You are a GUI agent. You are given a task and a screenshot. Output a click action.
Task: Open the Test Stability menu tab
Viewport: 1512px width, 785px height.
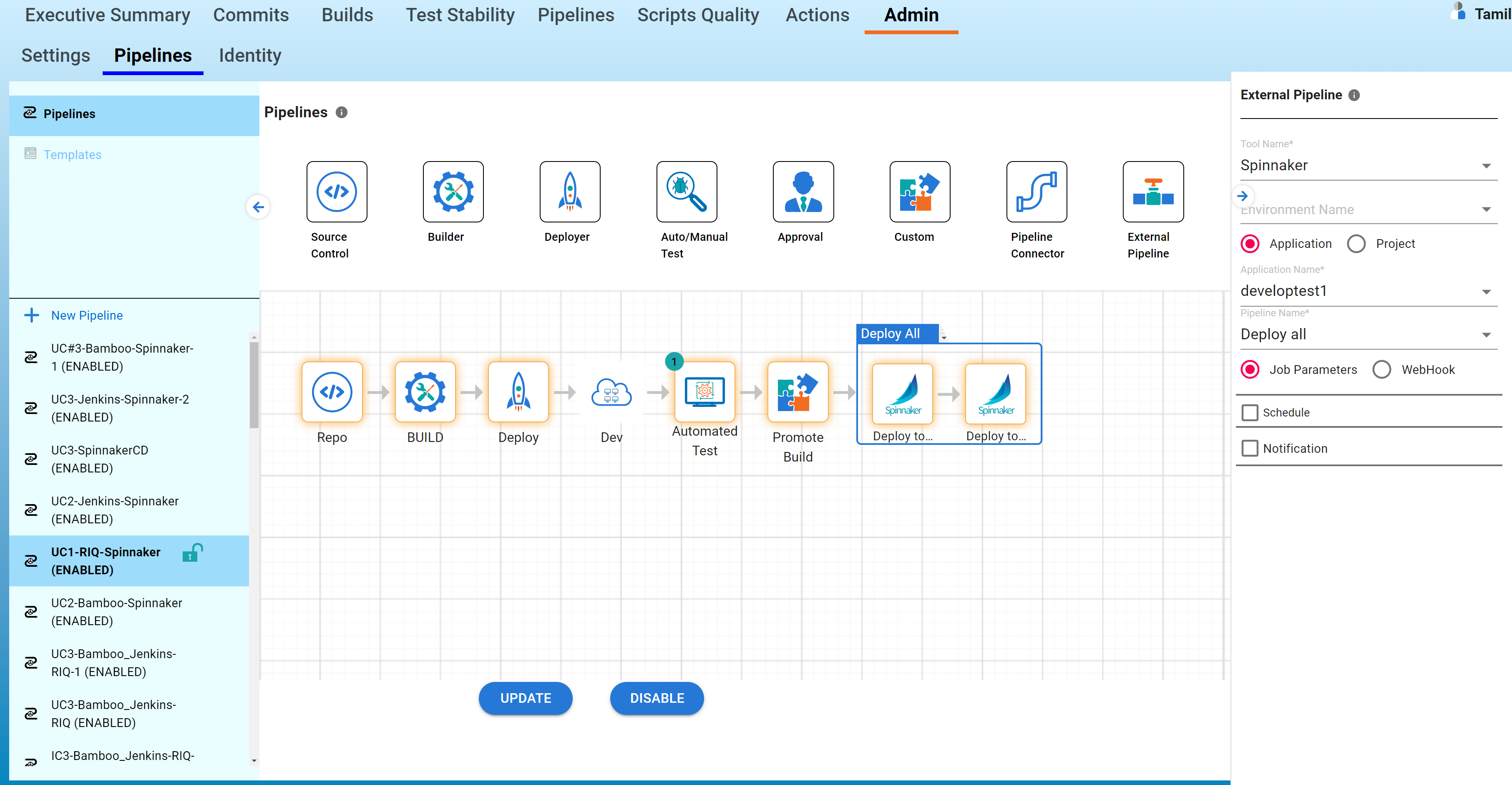(460, 15)
